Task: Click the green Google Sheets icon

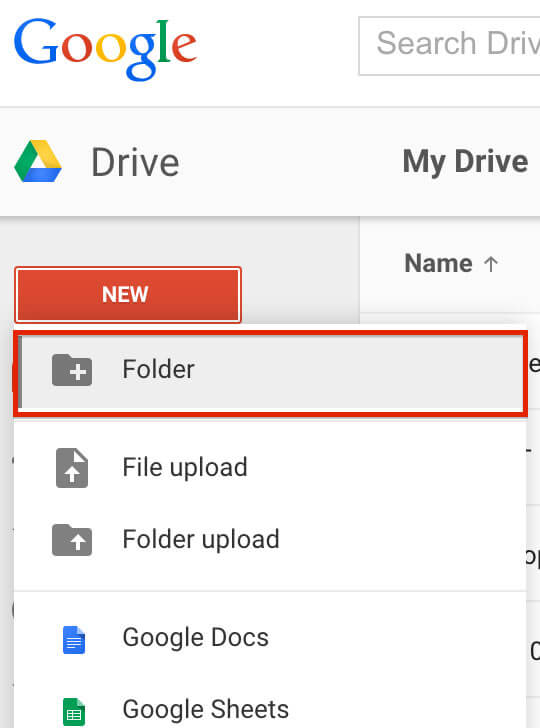Action: pyautogui.click(x=74, y=712)
